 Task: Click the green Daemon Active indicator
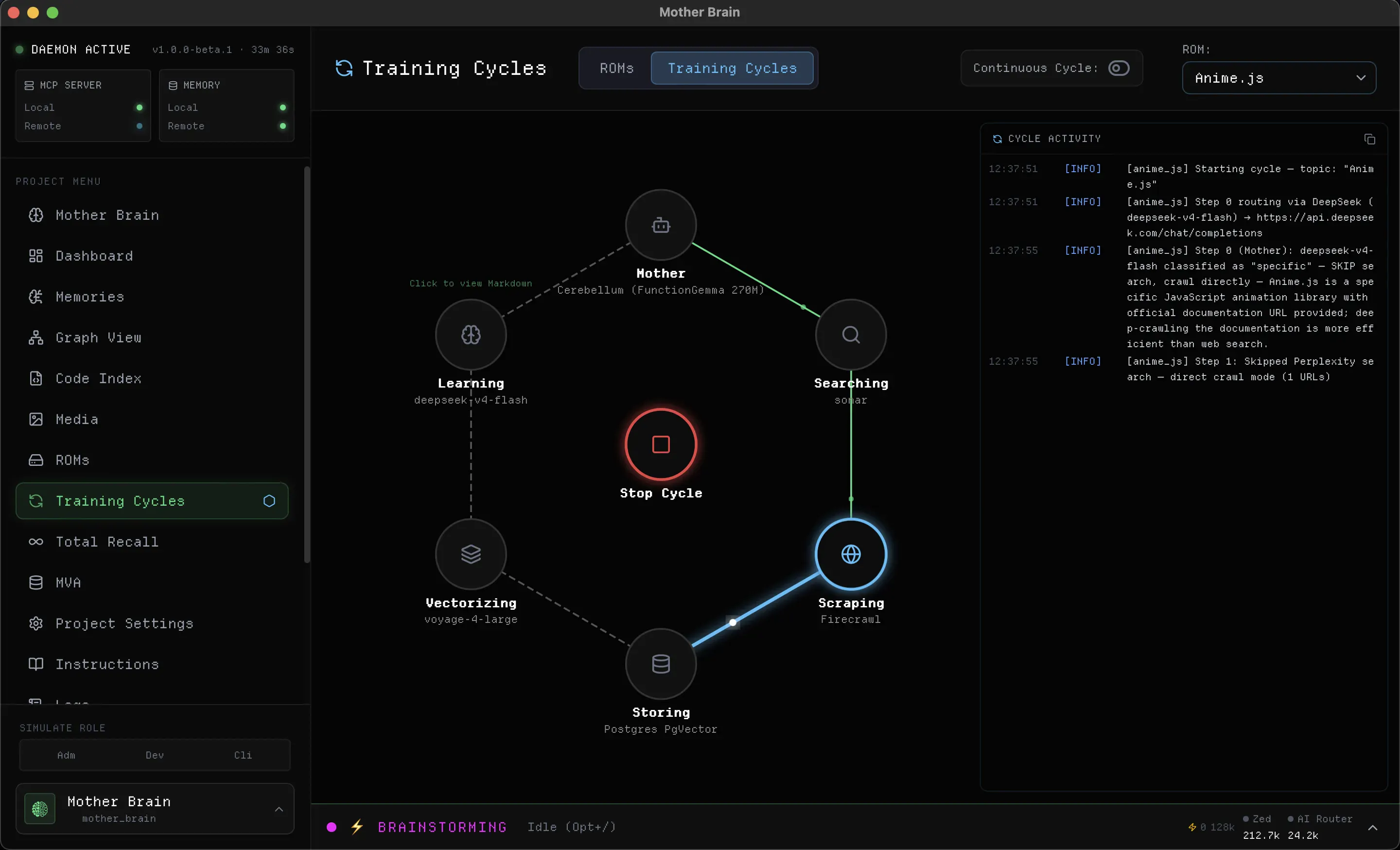point(19,50)
